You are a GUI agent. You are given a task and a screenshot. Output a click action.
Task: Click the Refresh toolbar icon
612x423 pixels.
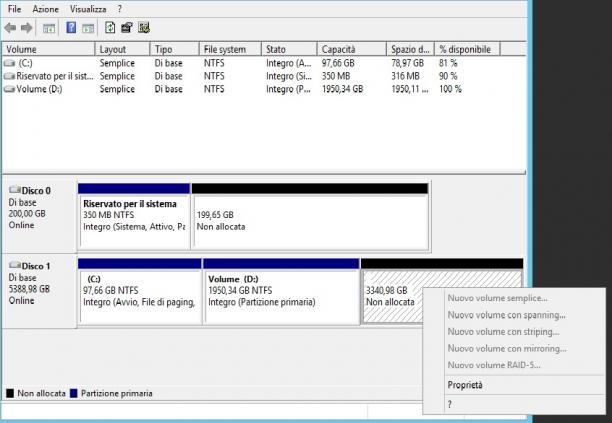(x=110, y=28)
